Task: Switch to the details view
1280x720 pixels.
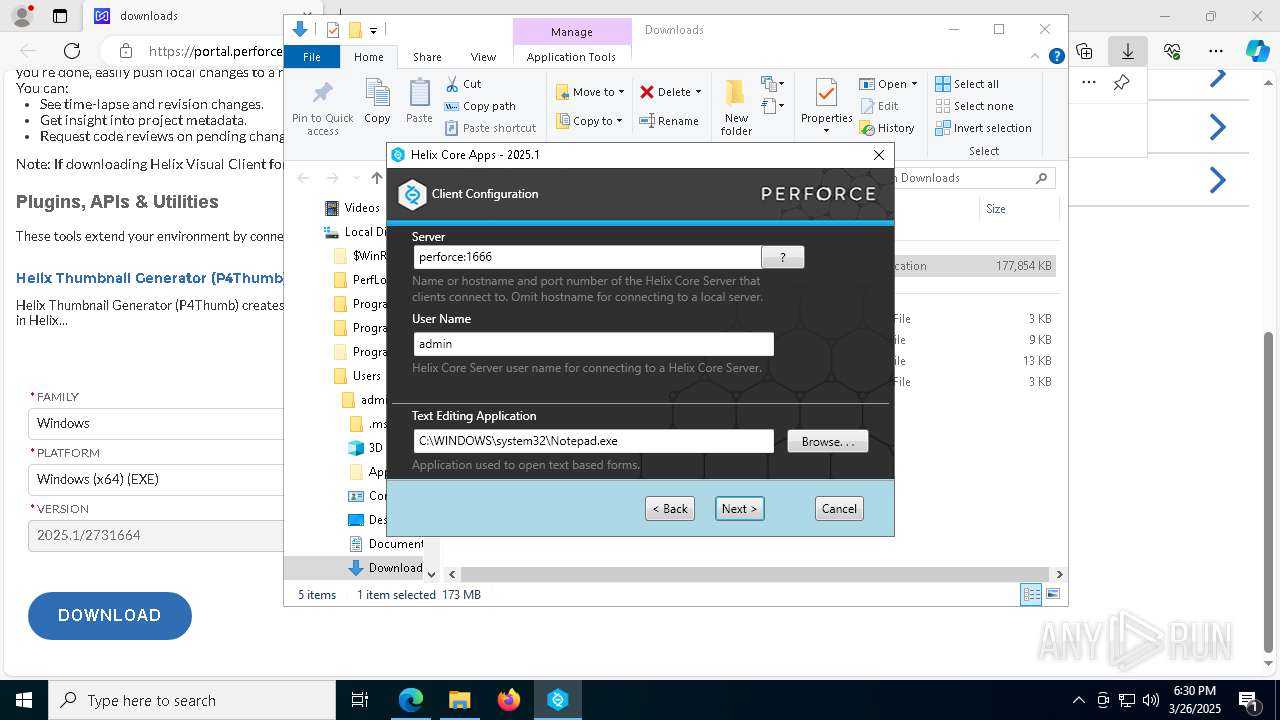Action: (x=1031, y=595)
